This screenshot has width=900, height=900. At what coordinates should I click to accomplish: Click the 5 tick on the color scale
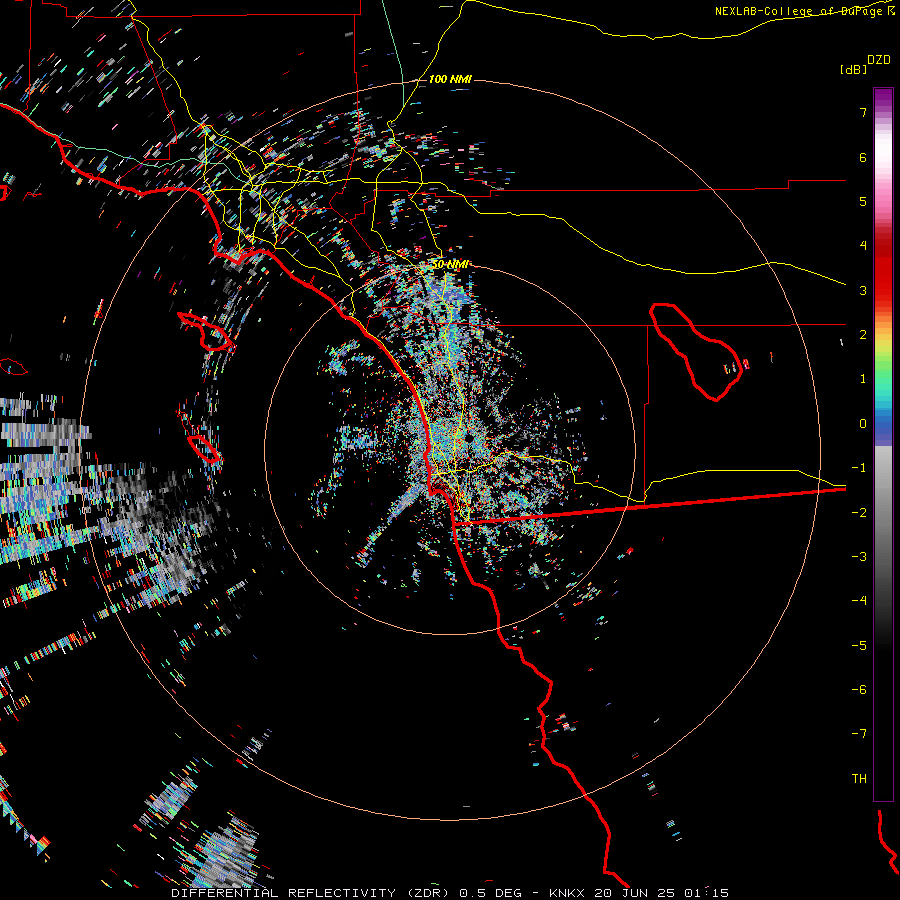click(863, 201)
